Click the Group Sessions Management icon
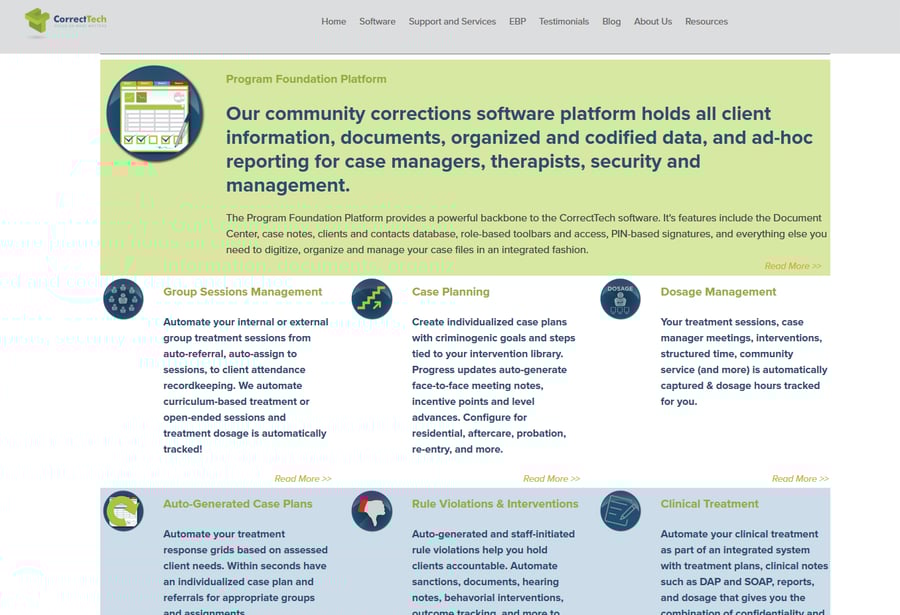The height and width of the screenshot is (615, 900). pyautogui.click(x=123, y=299)
